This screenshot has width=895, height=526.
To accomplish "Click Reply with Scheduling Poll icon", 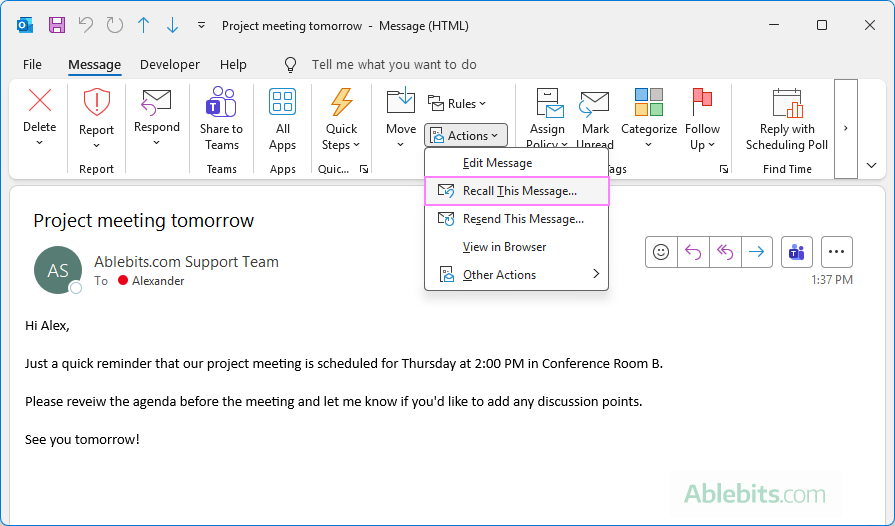I will coord(787,103).
